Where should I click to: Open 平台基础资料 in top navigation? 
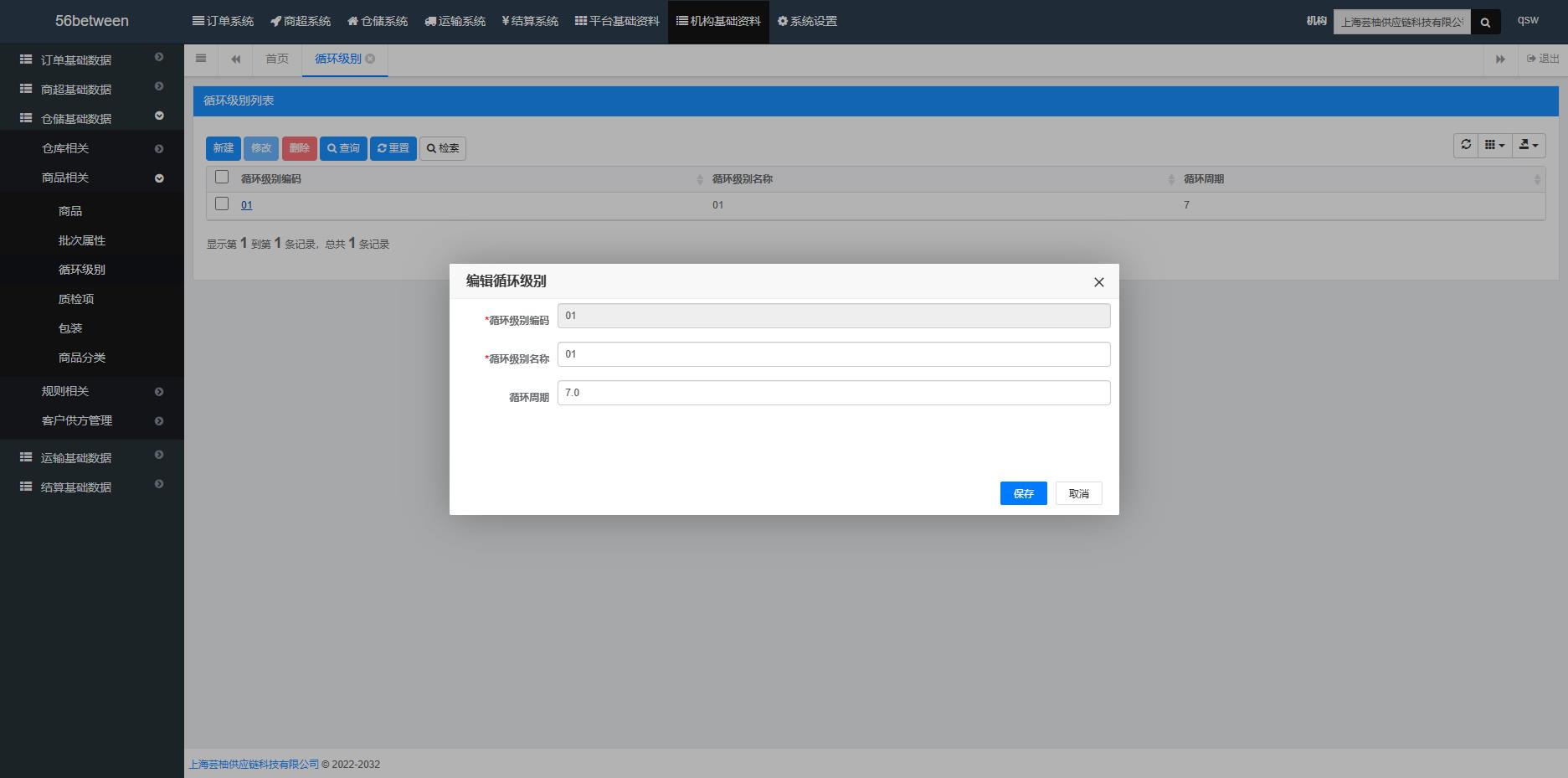(x=617, y=21)
